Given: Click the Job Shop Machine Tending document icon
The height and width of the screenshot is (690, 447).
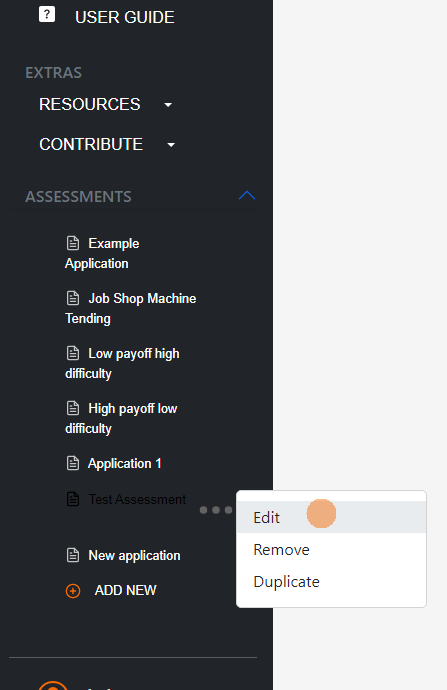Looking at the screenshot, I should tap(73, 298).
